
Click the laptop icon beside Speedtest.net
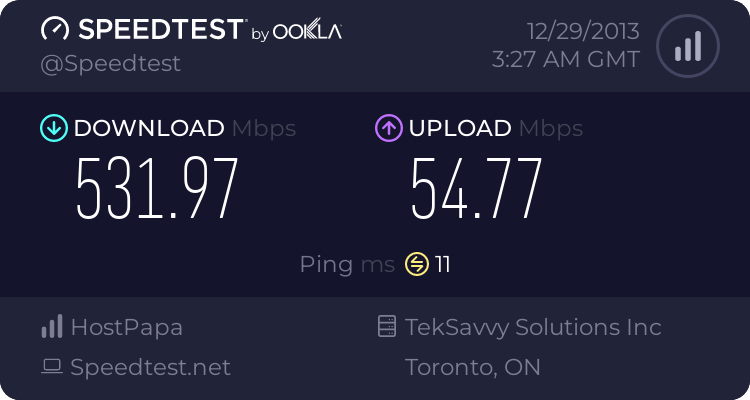tap(51, 367)
